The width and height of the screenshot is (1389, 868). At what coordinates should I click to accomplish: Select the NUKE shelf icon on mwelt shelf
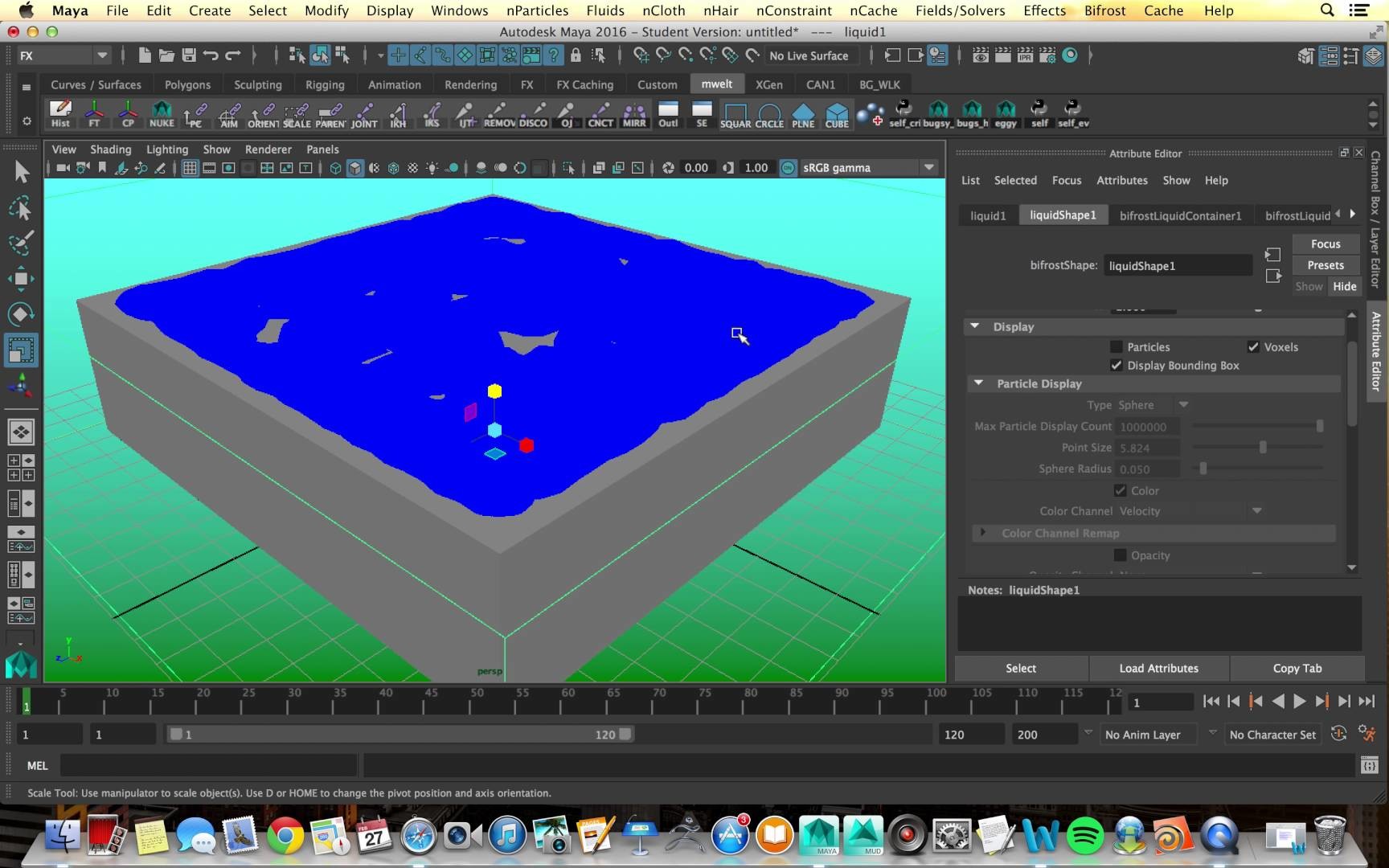[162, 113]
